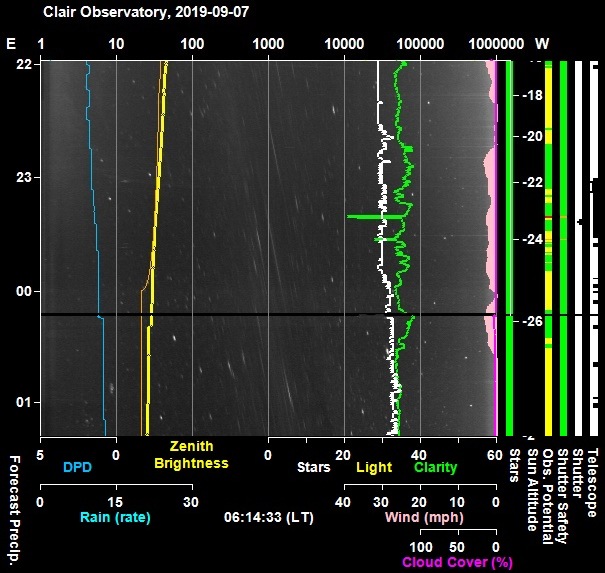Click the 'Wind (mph)' legend label
605x573 pixels.
point(424,517)
